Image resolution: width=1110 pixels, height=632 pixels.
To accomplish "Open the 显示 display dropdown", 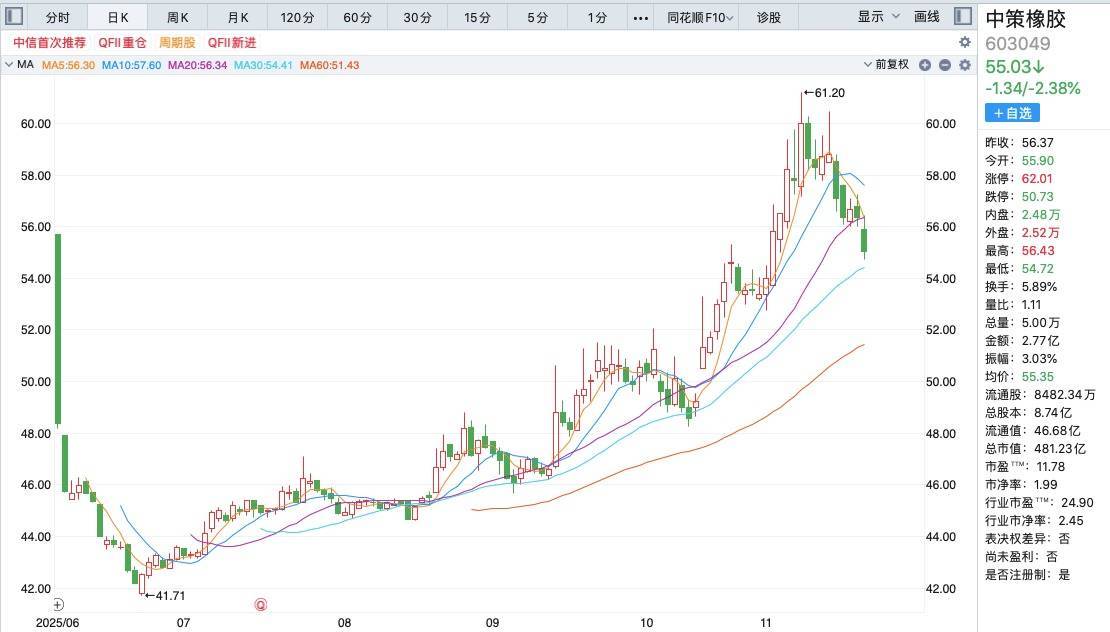I will [875, 17].
